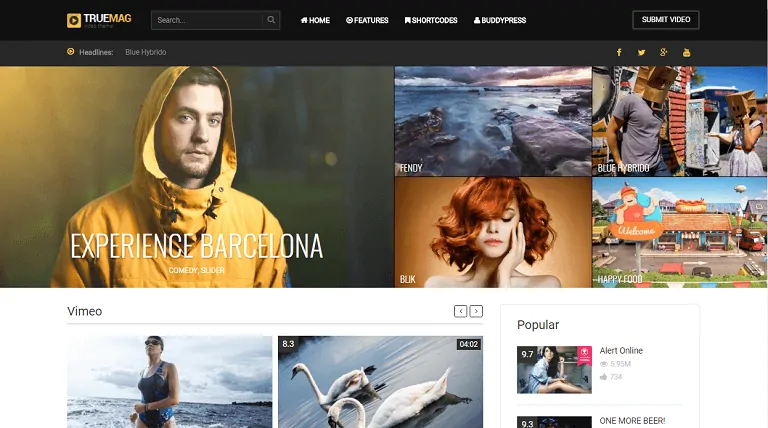Click the Slider category link
This screenshot has width=768, height=428.
click(213, 270)
